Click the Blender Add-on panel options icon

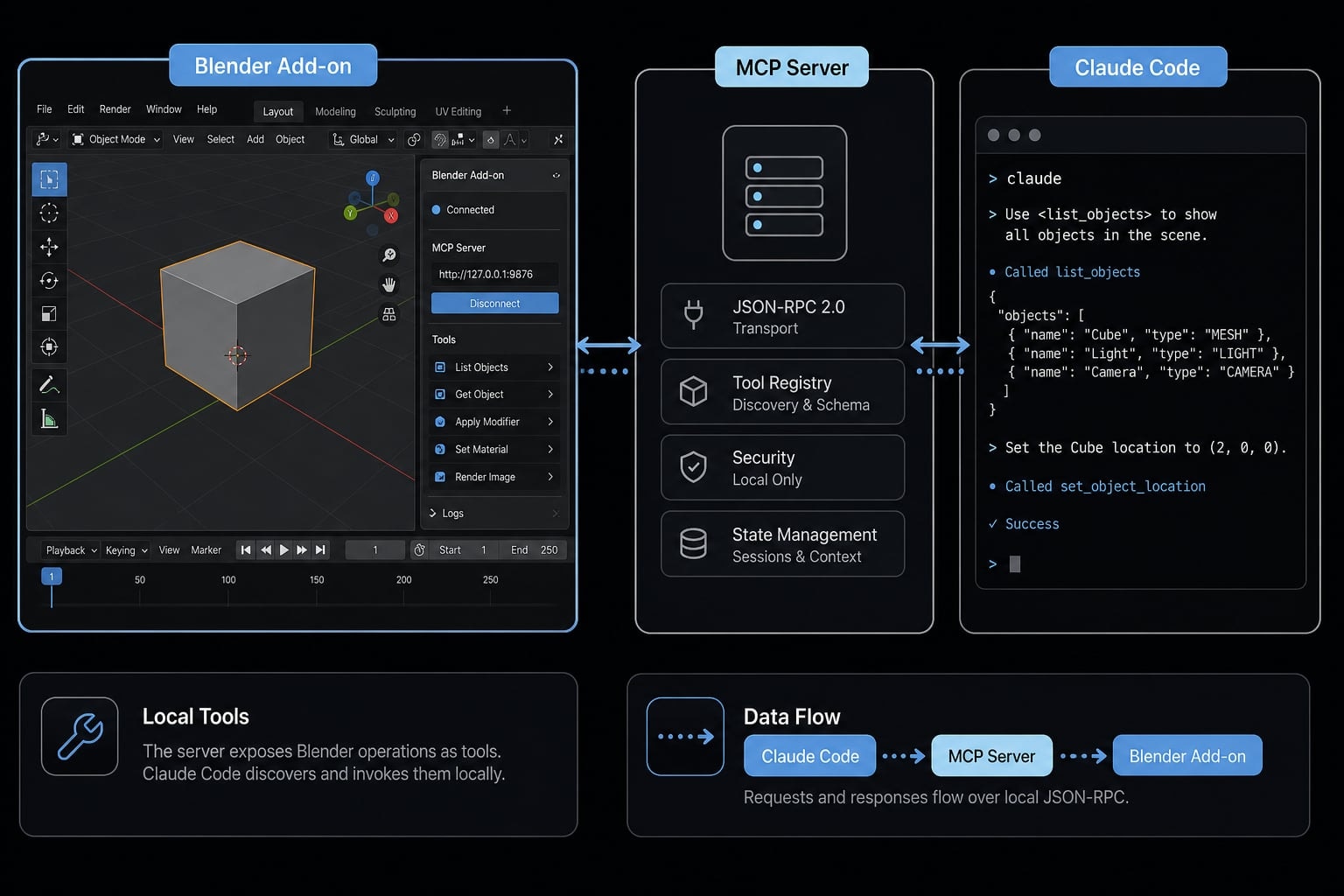pos(556,175)
